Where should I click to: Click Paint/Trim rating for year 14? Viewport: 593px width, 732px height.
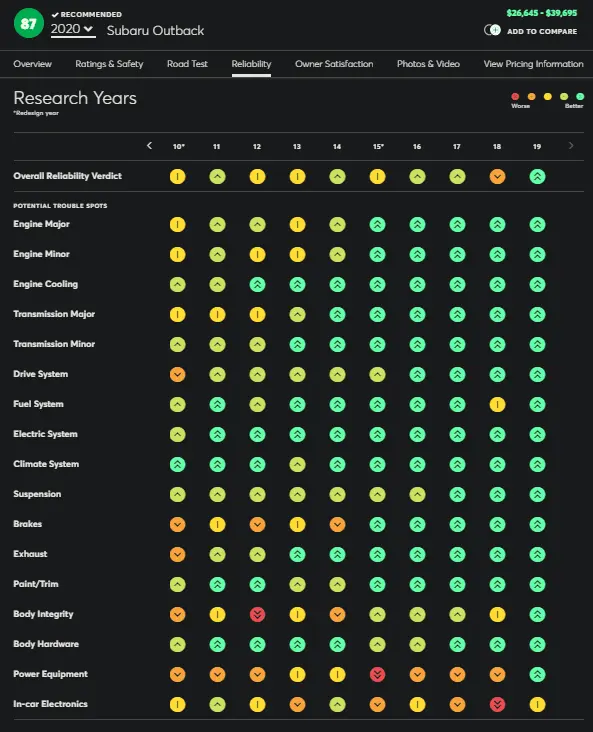(337, 584)
